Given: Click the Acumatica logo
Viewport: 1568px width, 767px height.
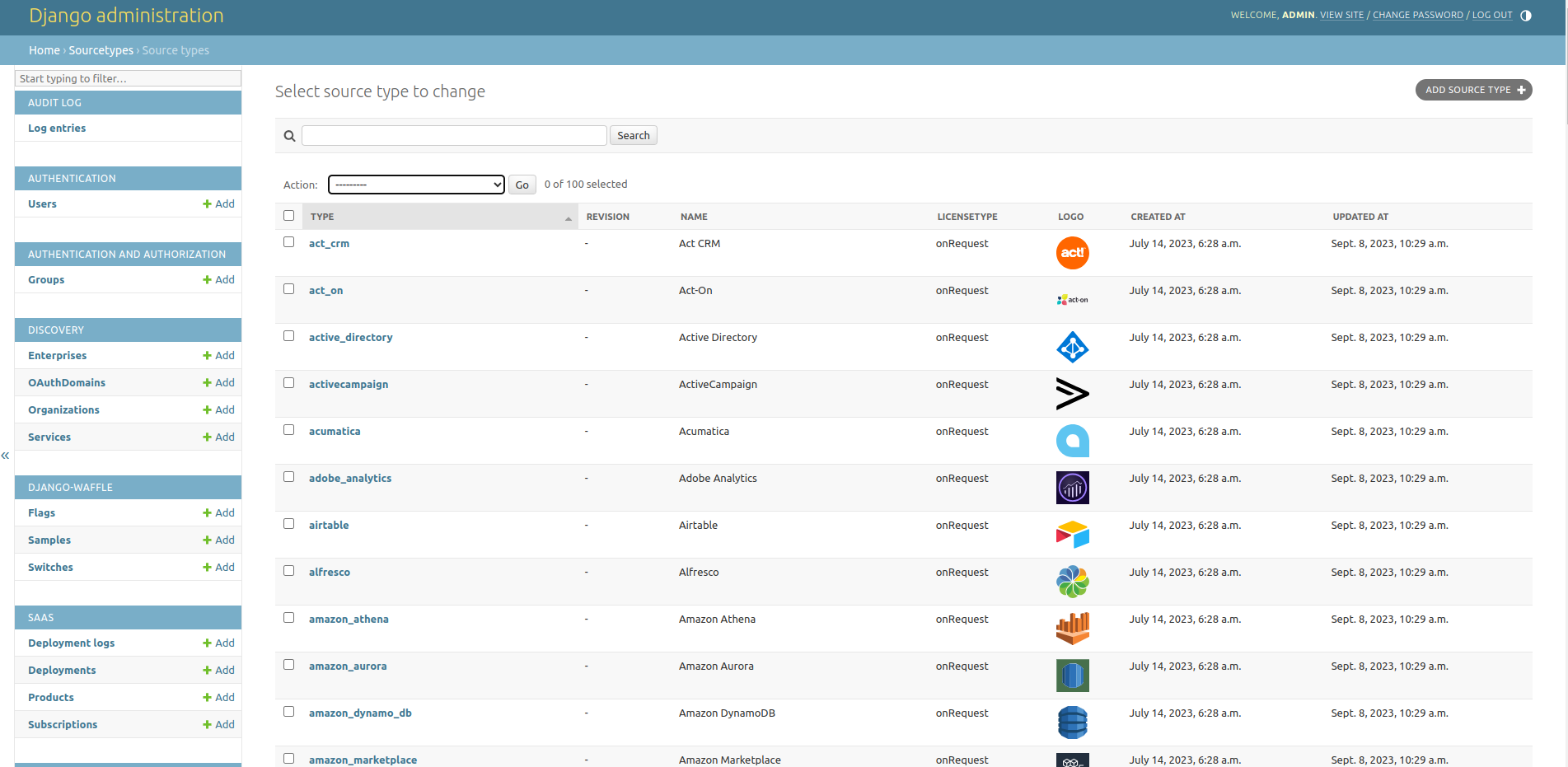Looking at the screenshot, I should pyautogui.click(x=1072, y=441).
